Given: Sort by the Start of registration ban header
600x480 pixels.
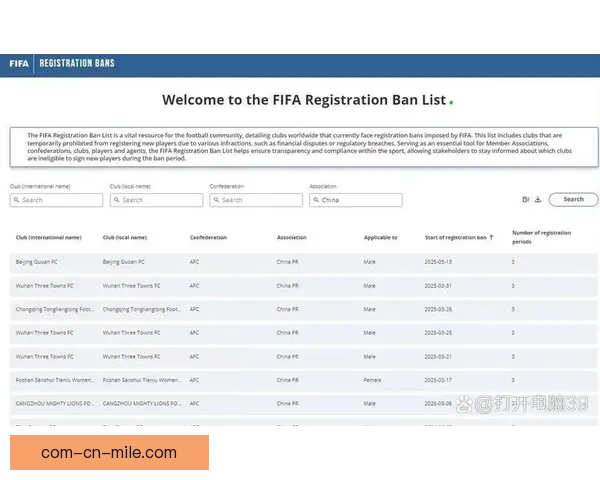Looking at the screenshot, I should 456,237.
